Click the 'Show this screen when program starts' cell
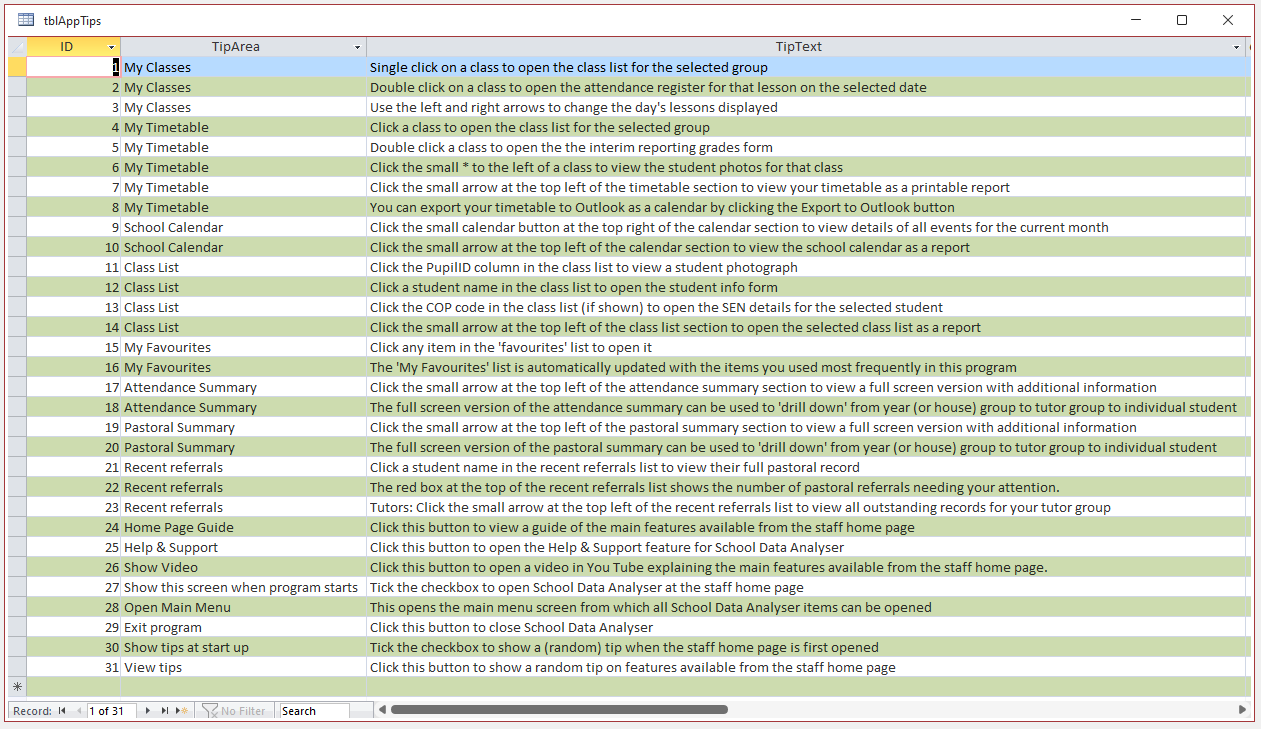 click(x=244, y=587)
